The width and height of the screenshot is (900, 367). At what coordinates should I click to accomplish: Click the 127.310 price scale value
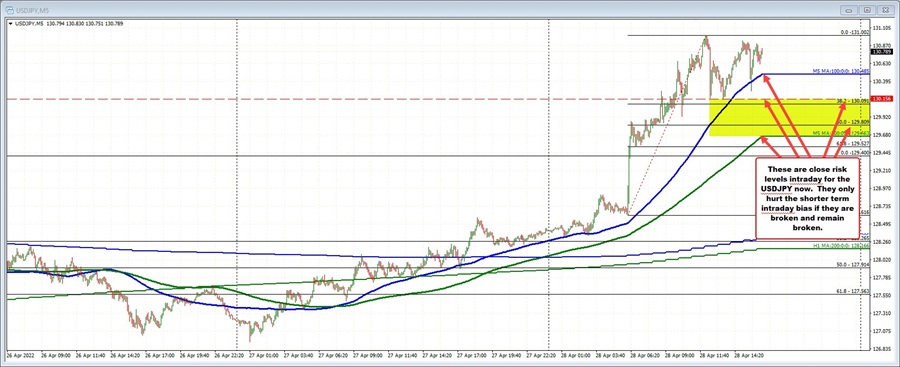(x=882, y=313)
